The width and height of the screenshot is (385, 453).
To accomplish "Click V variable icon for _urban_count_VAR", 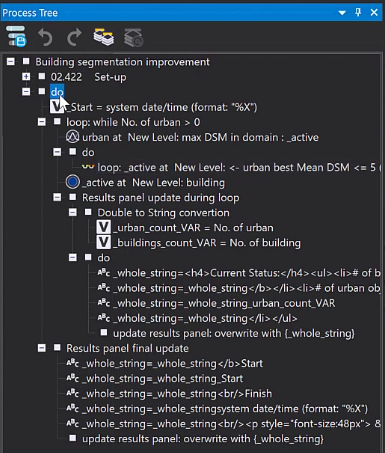I will [103, 227].
